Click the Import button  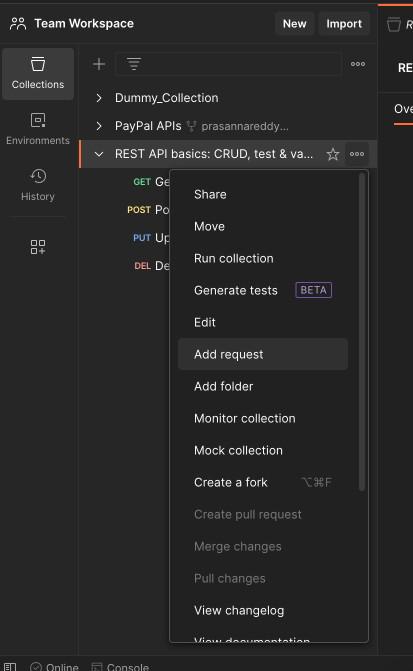click(x=344, y=24)
